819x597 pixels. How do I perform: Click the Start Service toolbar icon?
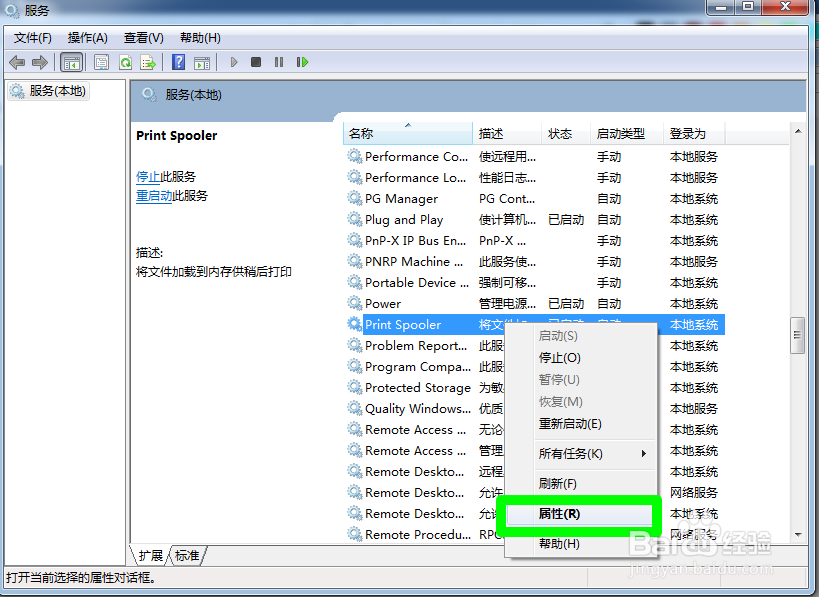tap(233, 62)
